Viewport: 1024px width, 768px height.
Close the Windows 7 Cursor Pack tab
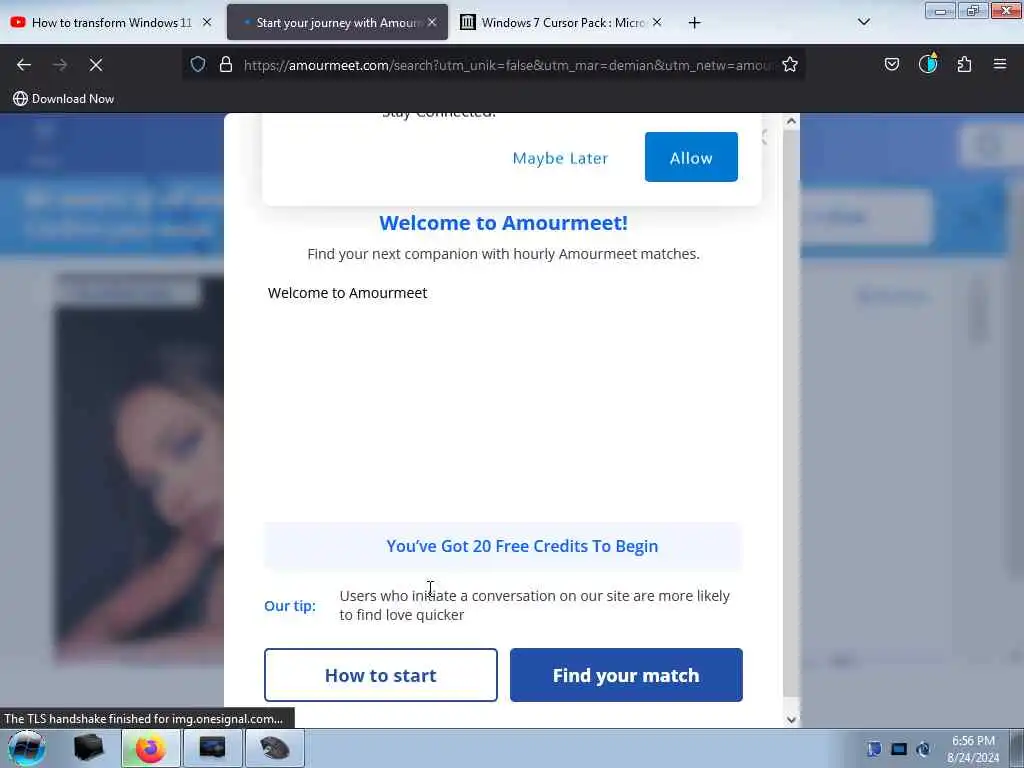pyautogui.click(x=657, y=22)
